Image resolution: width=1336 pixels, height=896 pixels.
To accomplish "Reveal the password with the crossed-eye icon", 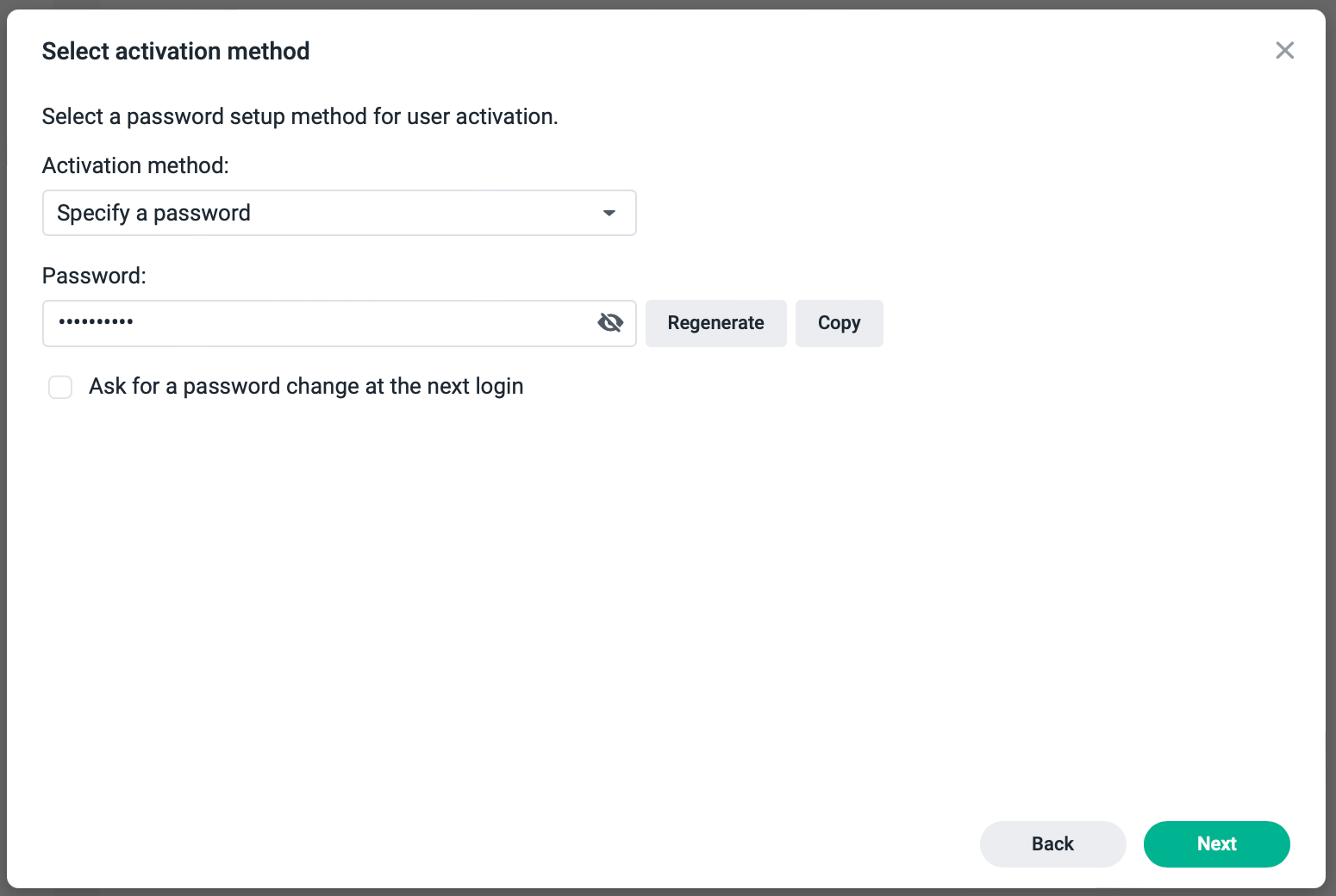I will point(610,323).
